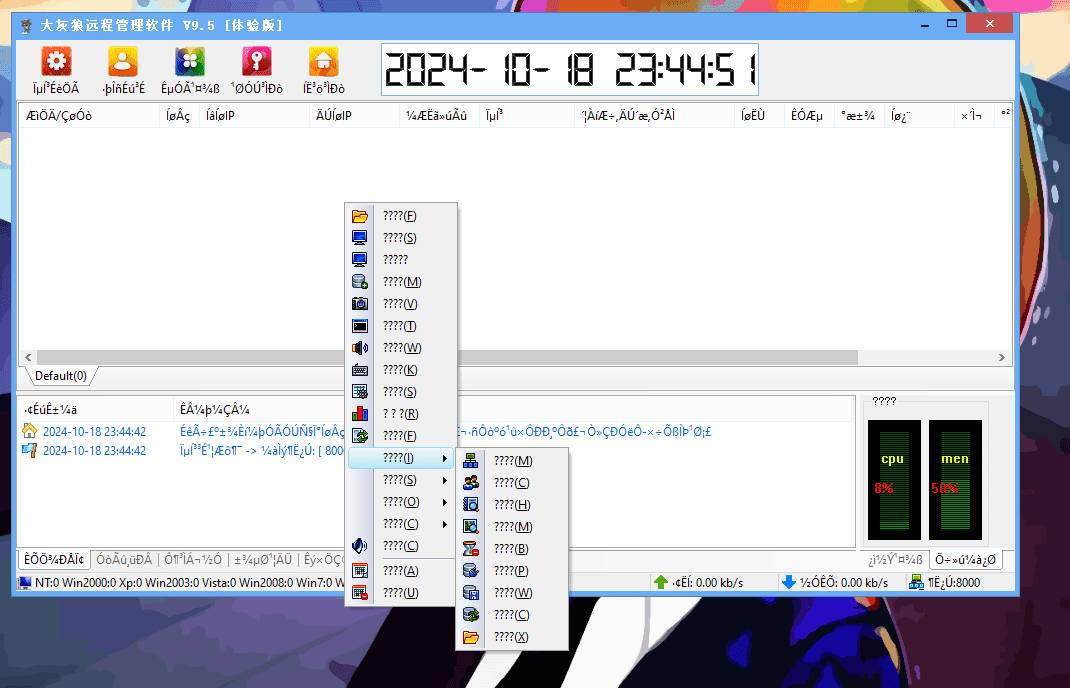Choose the orange speaker (W) menu entry
The width and height of the screenshot is (1070, 688).
401,348
